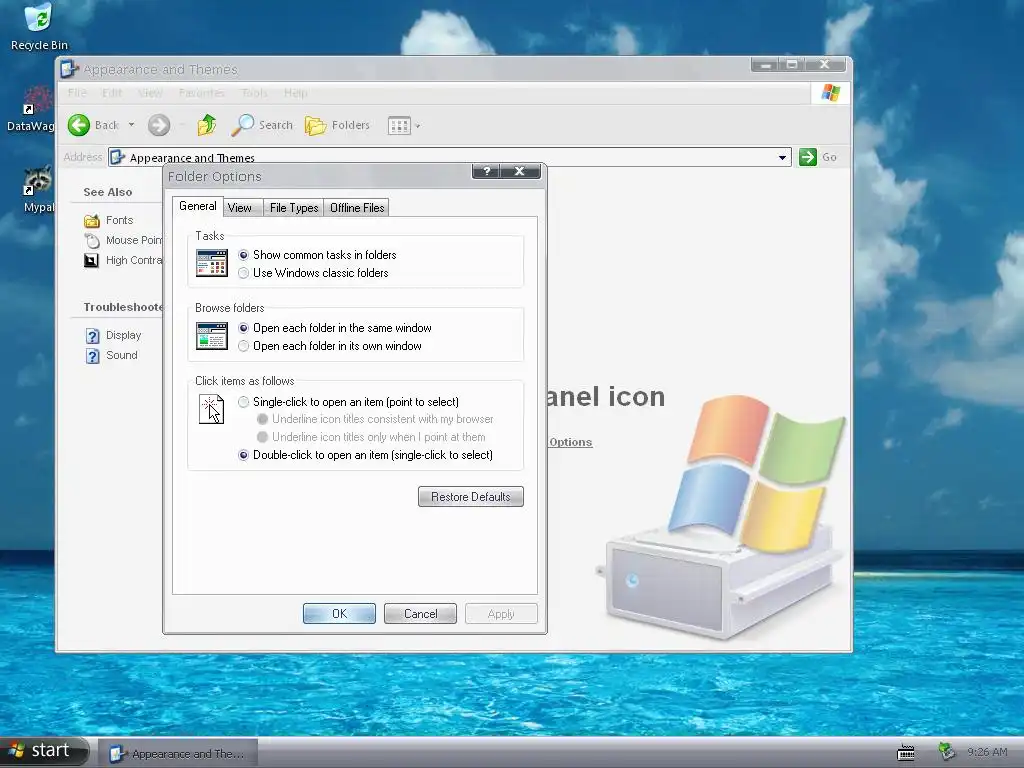Click the Tasks section folder icon
This screenshot has width=1024, height=768.
pyautogui.click(x=212, y=263)
